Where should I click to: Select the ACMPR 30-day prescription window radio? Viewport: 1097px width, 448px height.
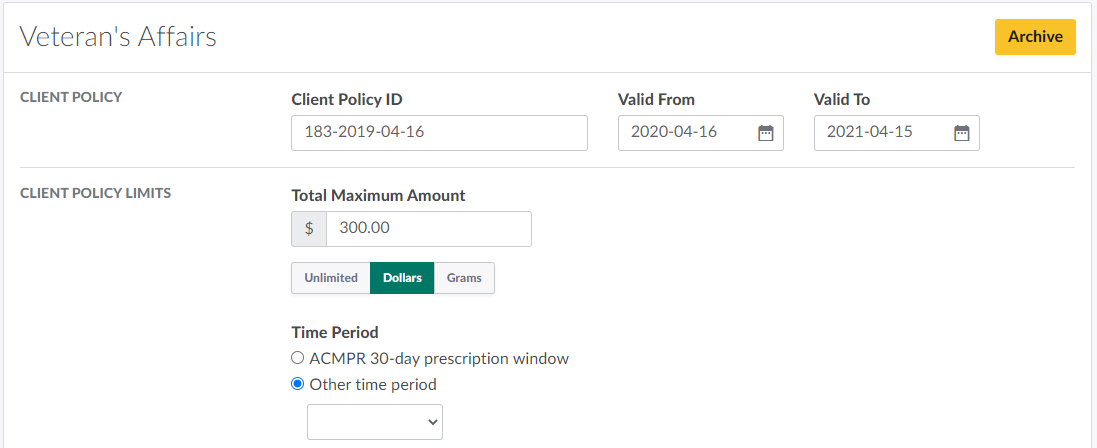tap(297, 358)
